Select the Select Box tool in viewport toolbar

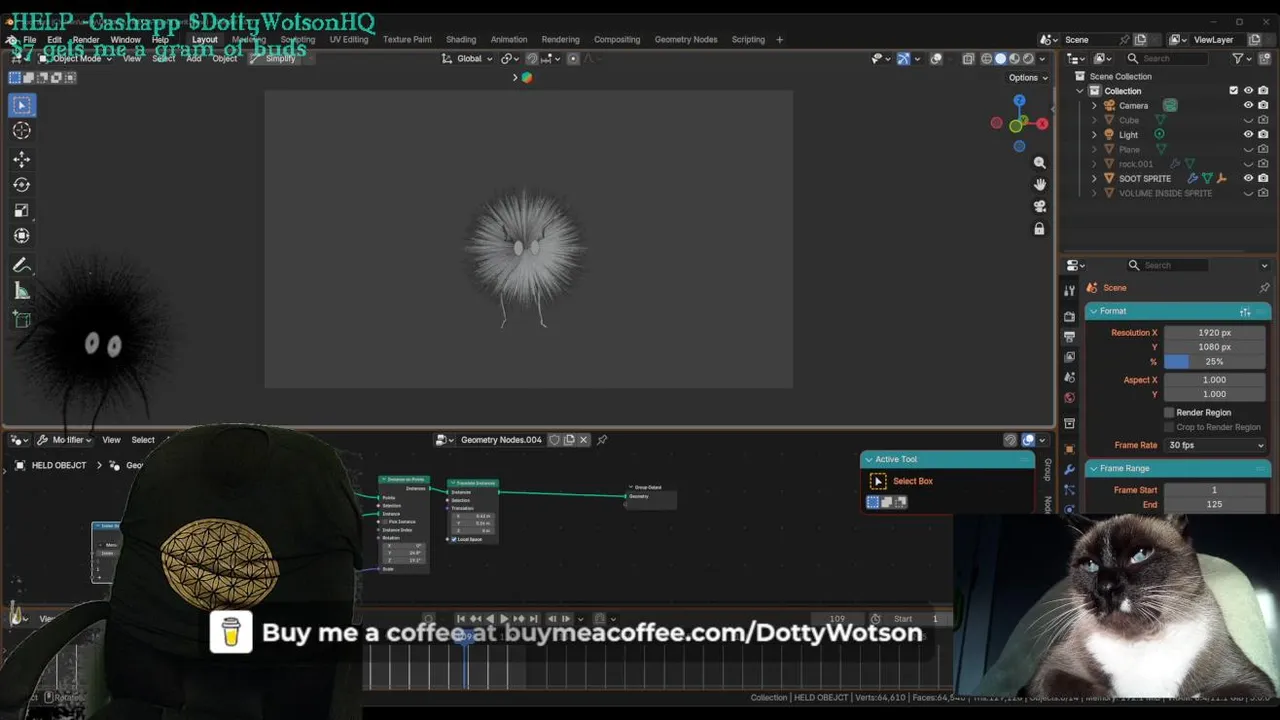(x=22, y=105)
